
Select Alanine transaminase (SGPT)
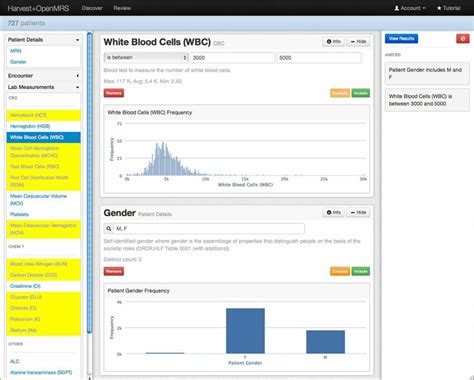tap(43, 372)
